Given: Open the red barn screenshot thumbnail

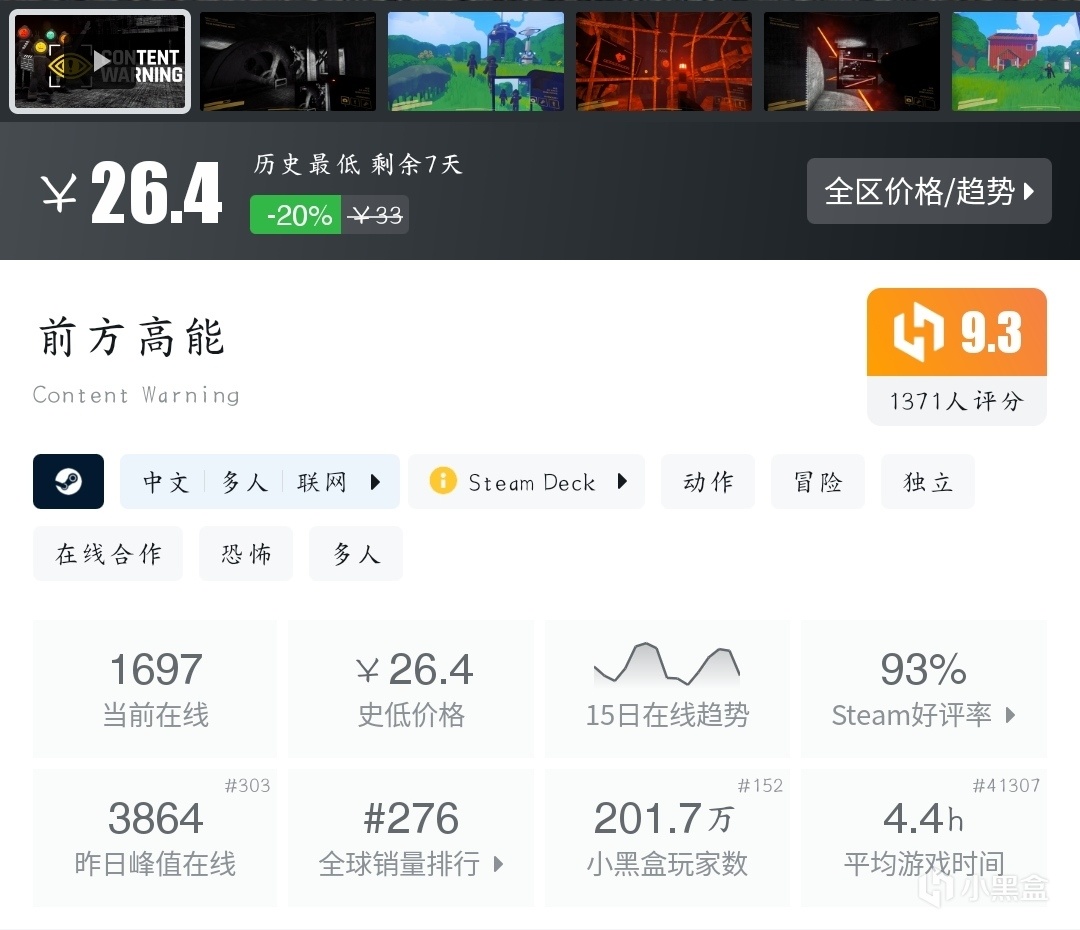Looking at the screenshot, I should pos(1016,61).
